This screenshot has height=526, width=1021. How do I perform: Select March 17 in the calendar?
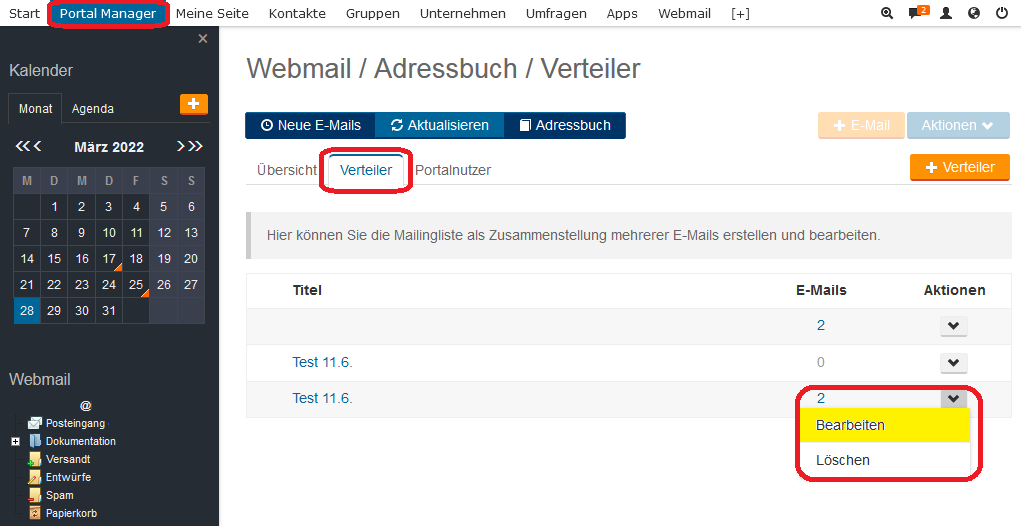109,258
